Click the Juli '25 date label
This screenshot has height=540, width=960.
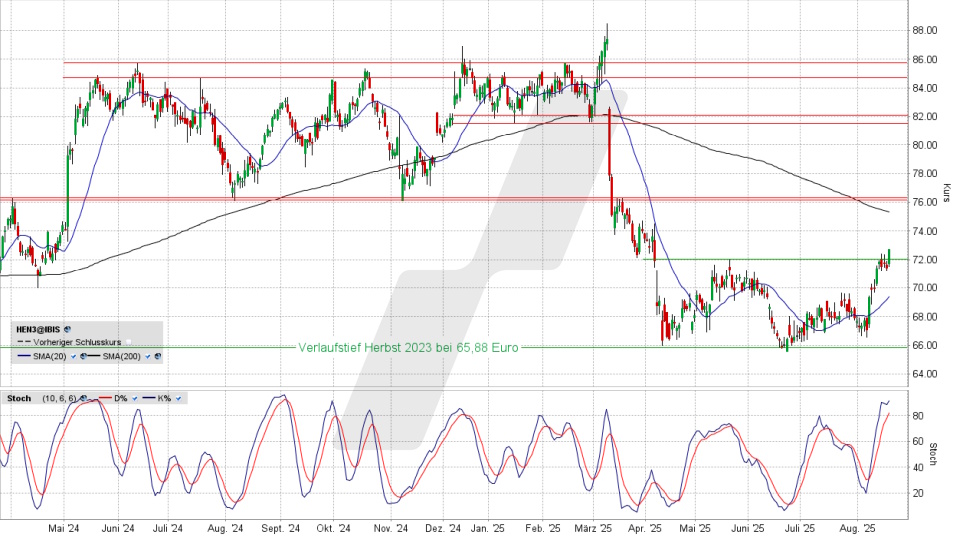800,528
